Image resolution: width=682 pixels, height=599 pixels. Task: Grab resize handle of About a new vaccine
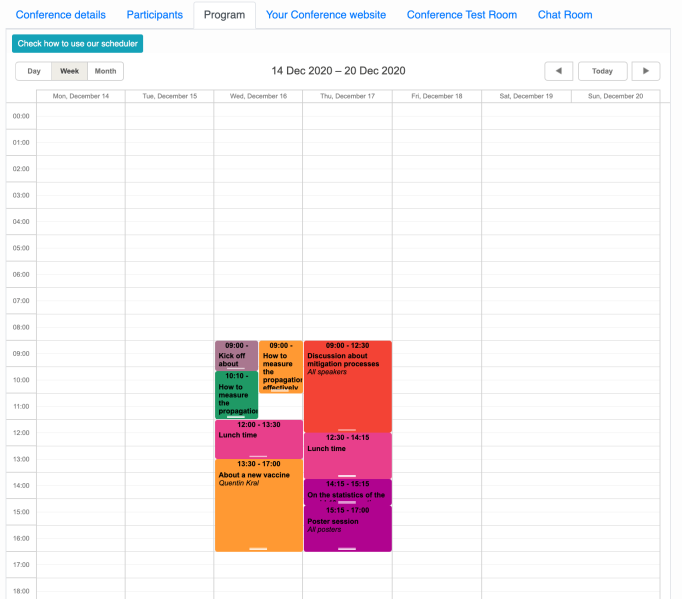258,549
